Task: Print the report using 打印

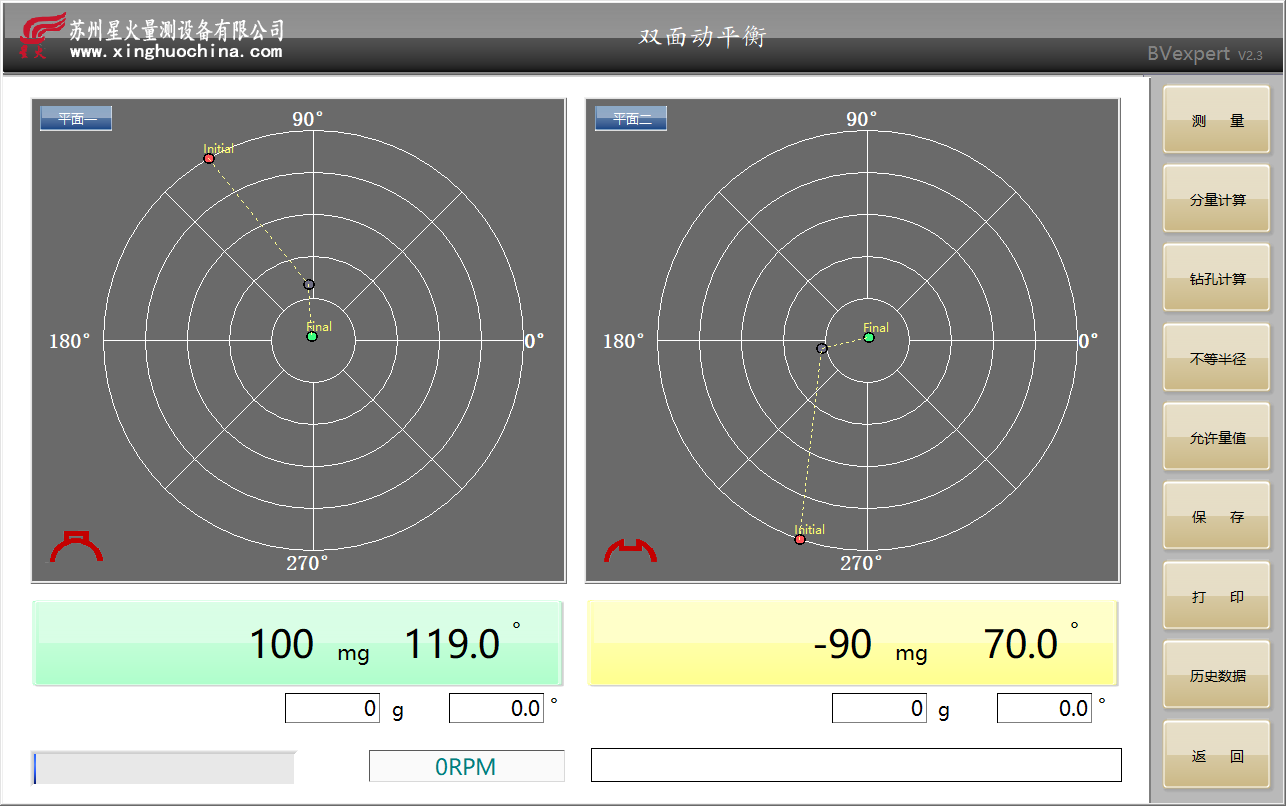Action: point(1216,596)
